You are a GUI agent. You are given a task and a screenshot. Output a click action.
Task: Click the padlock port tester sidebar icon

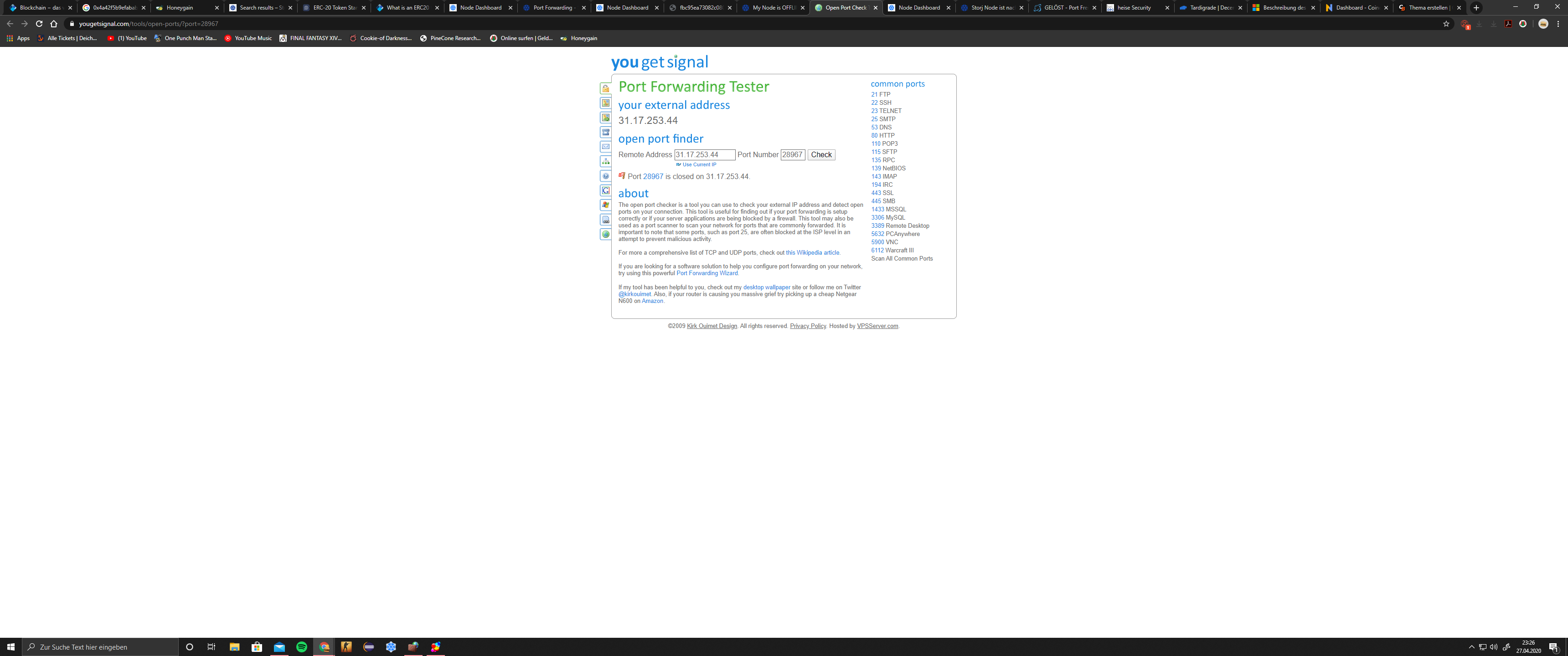pos(606,89)
